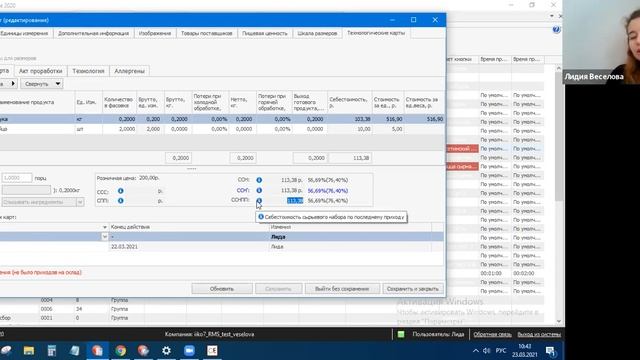Click the right arrow button next to Свернуть
Image resolution: width=640 pixels, height=360 pixels.
(x=13, y=84)
